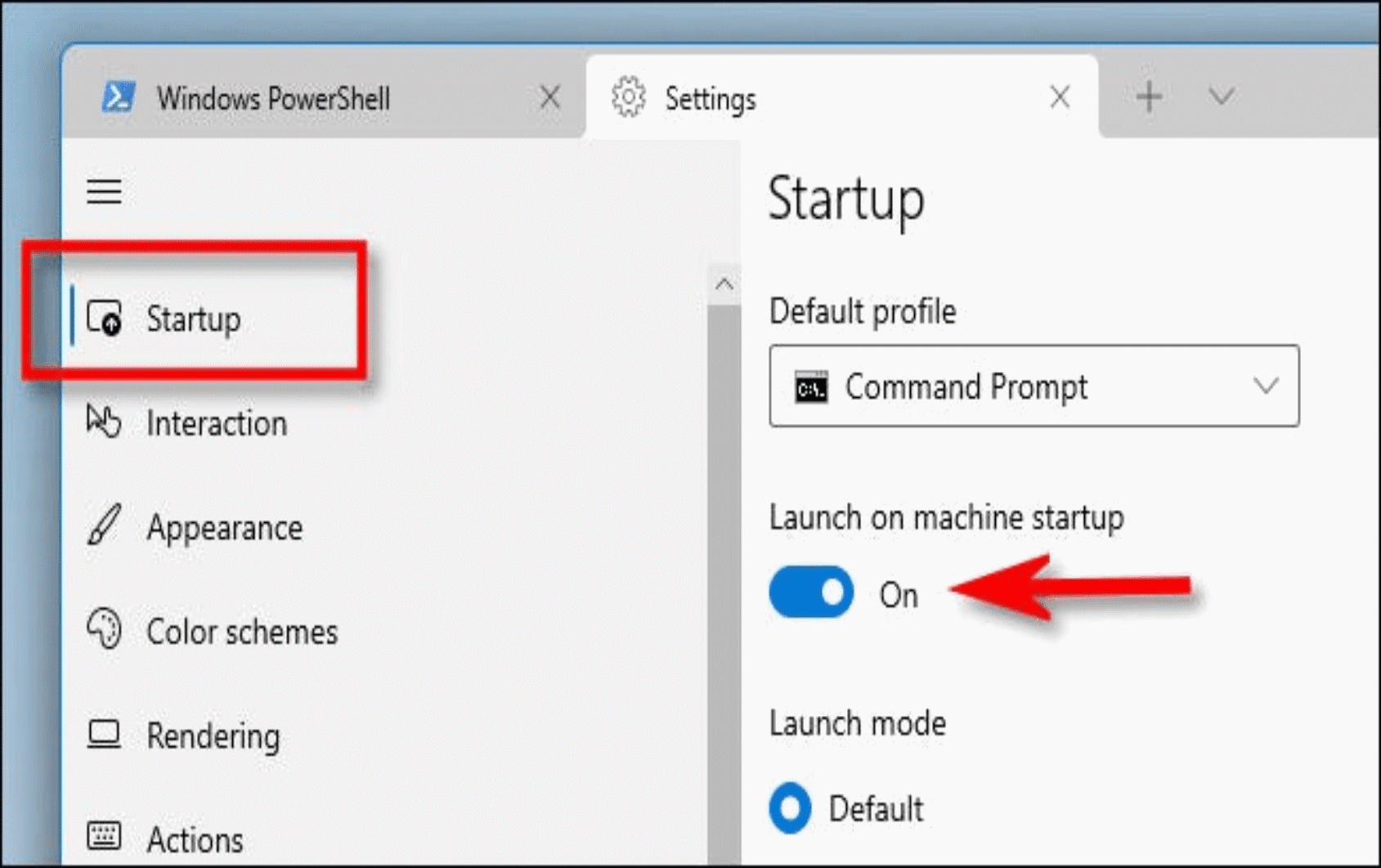
Task: Click the Interaction cursor icon
Action: pos(104,422)
